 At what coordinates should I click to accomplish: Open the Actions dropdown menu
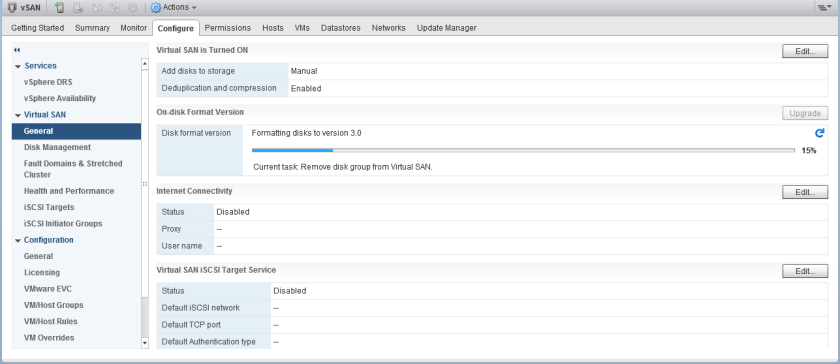click(x=174, y=8)
